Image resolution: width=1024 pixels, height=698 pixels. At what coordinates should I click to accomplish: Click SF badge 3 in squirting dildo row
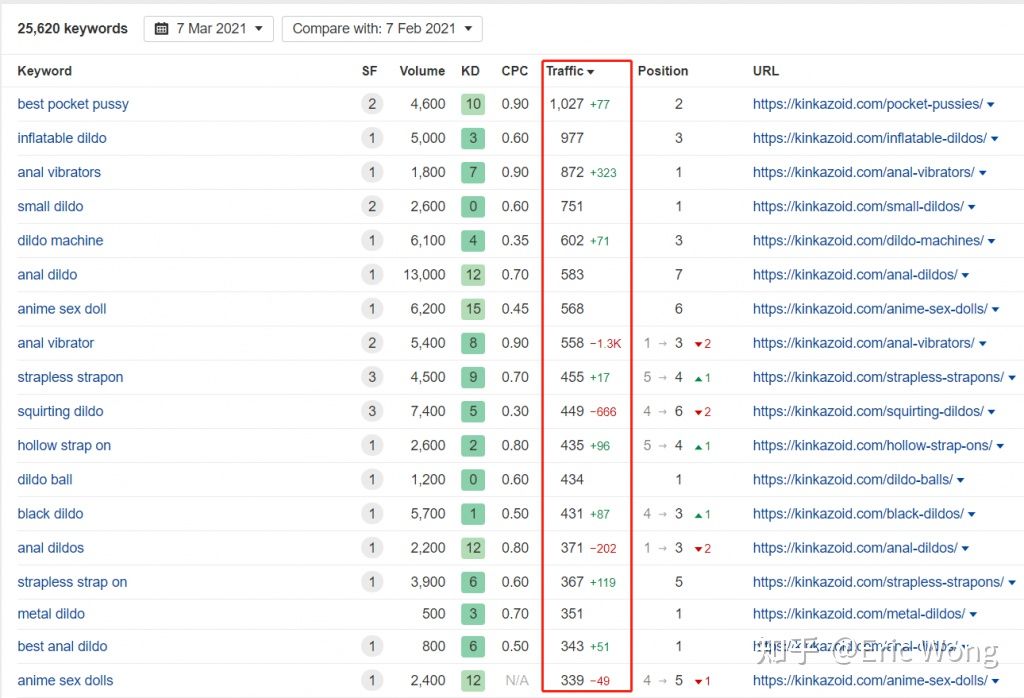pyautogui.click(x=372, y=411)
